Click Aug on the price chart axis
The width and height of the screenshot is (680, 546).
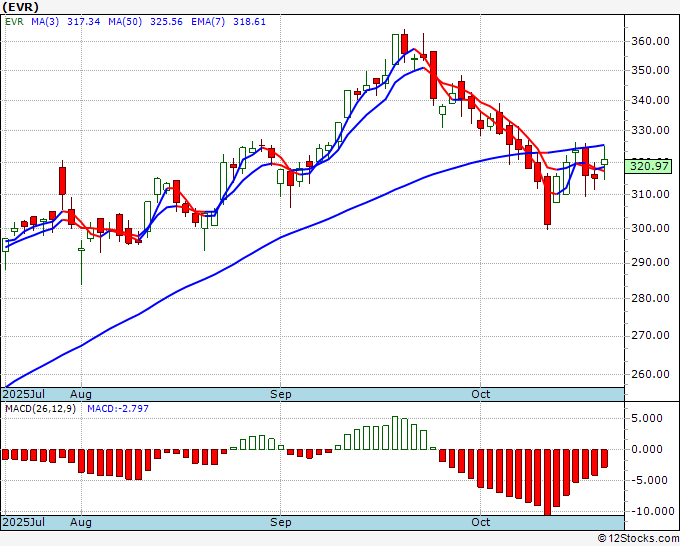(x=81, y=394)
